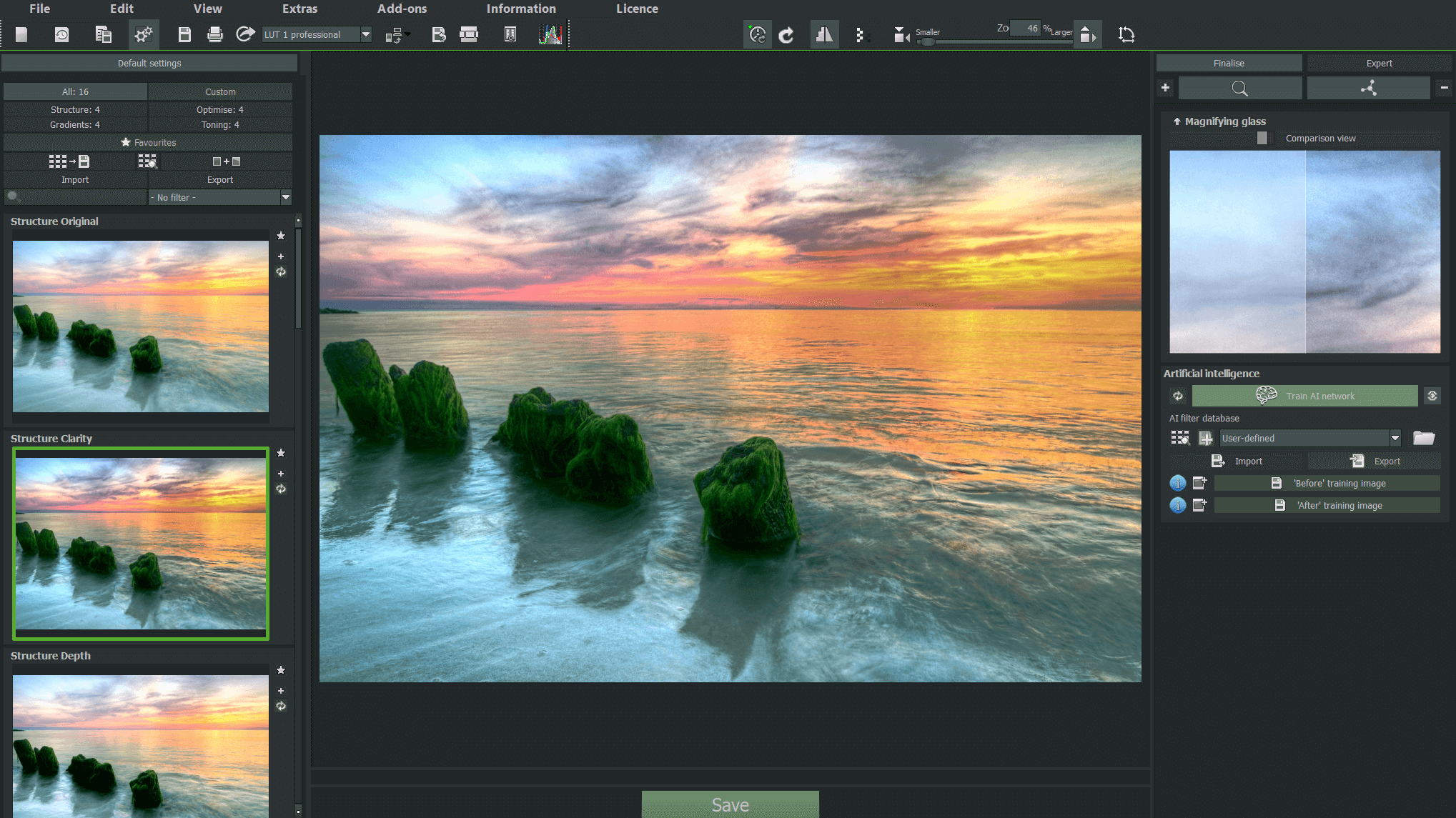Image resolution: width=1456 pixels, height=818 pixels.
Task: Select the AI filter database grid icon
Action: pyautogui.click(x=1181, y=437)
